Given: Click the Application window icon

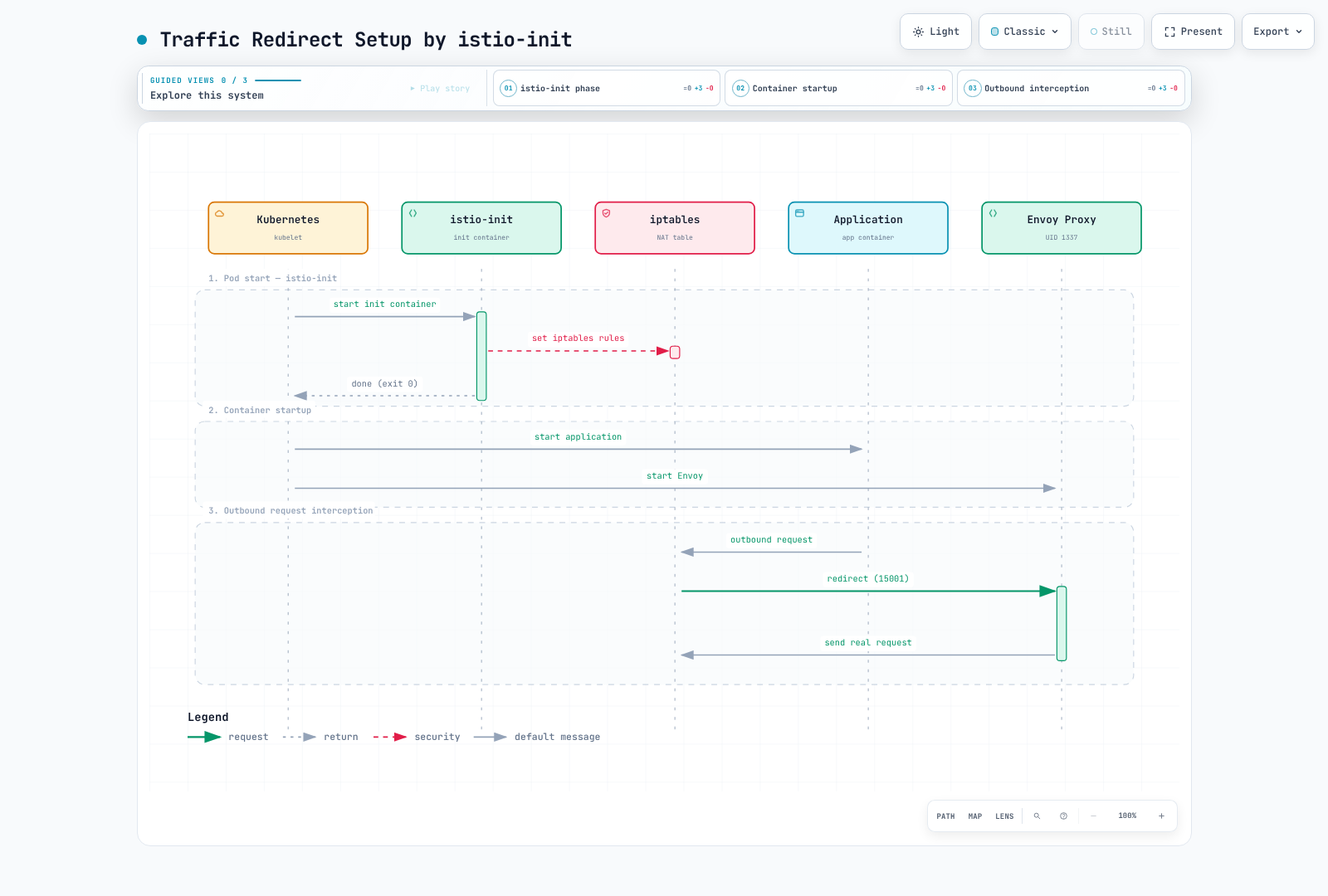Looking at the screenshot, I should pyautogui.click(x=800, y=213).
